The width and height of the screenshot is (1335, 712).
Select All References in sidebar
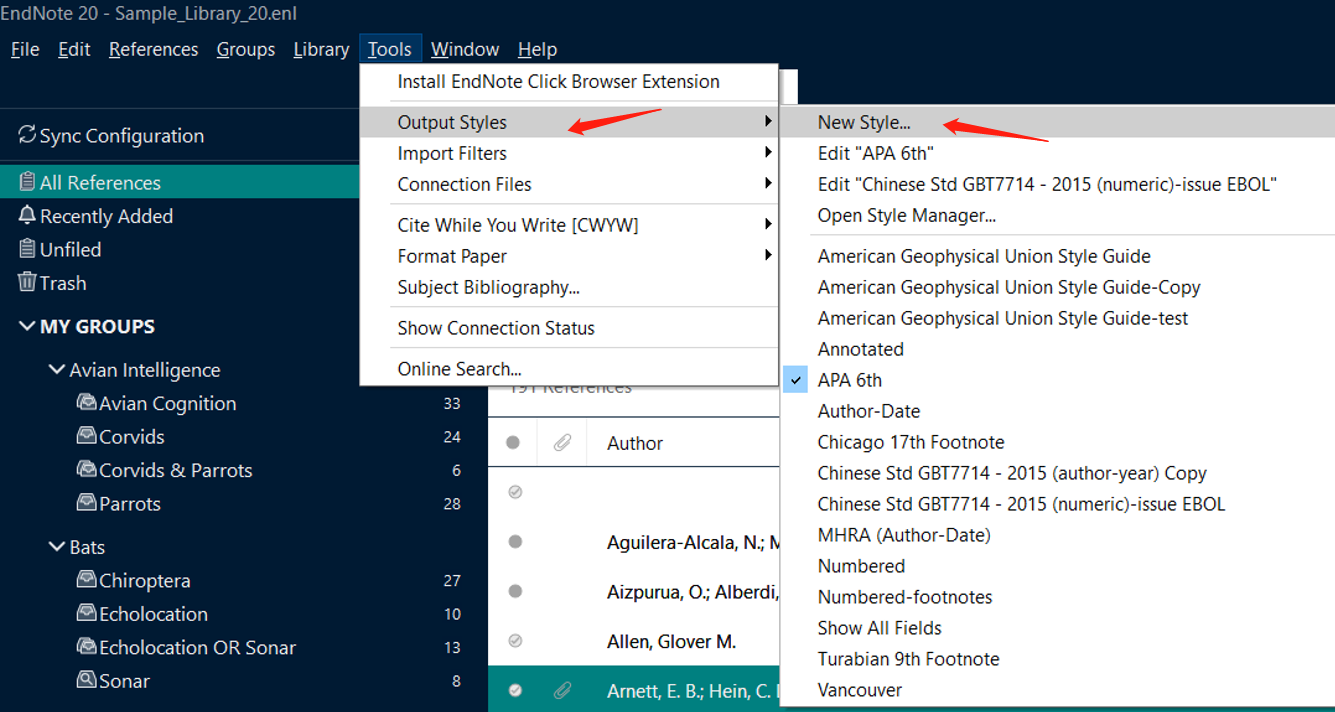coord(100,182)
